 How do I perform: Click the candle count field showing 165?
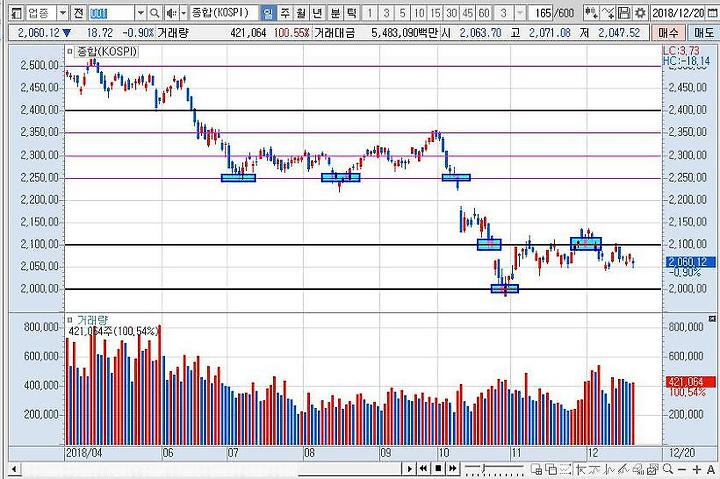coord(541,13)
